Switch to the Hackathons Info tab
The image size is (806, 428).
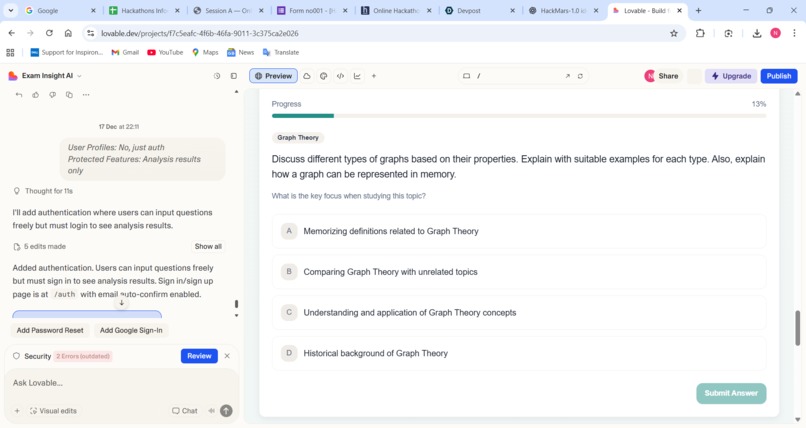pos(145,10)
